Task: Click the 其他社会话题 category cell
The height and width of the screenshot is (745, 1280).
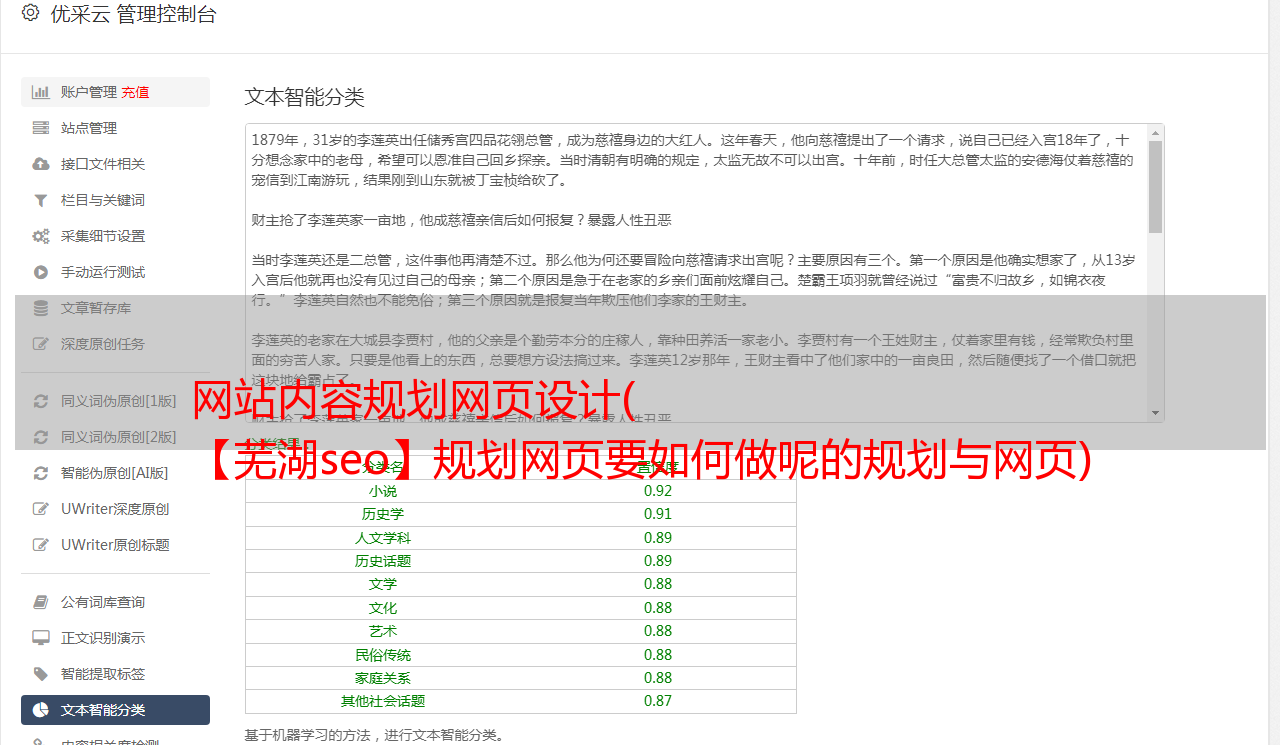Action: [383, 701]
